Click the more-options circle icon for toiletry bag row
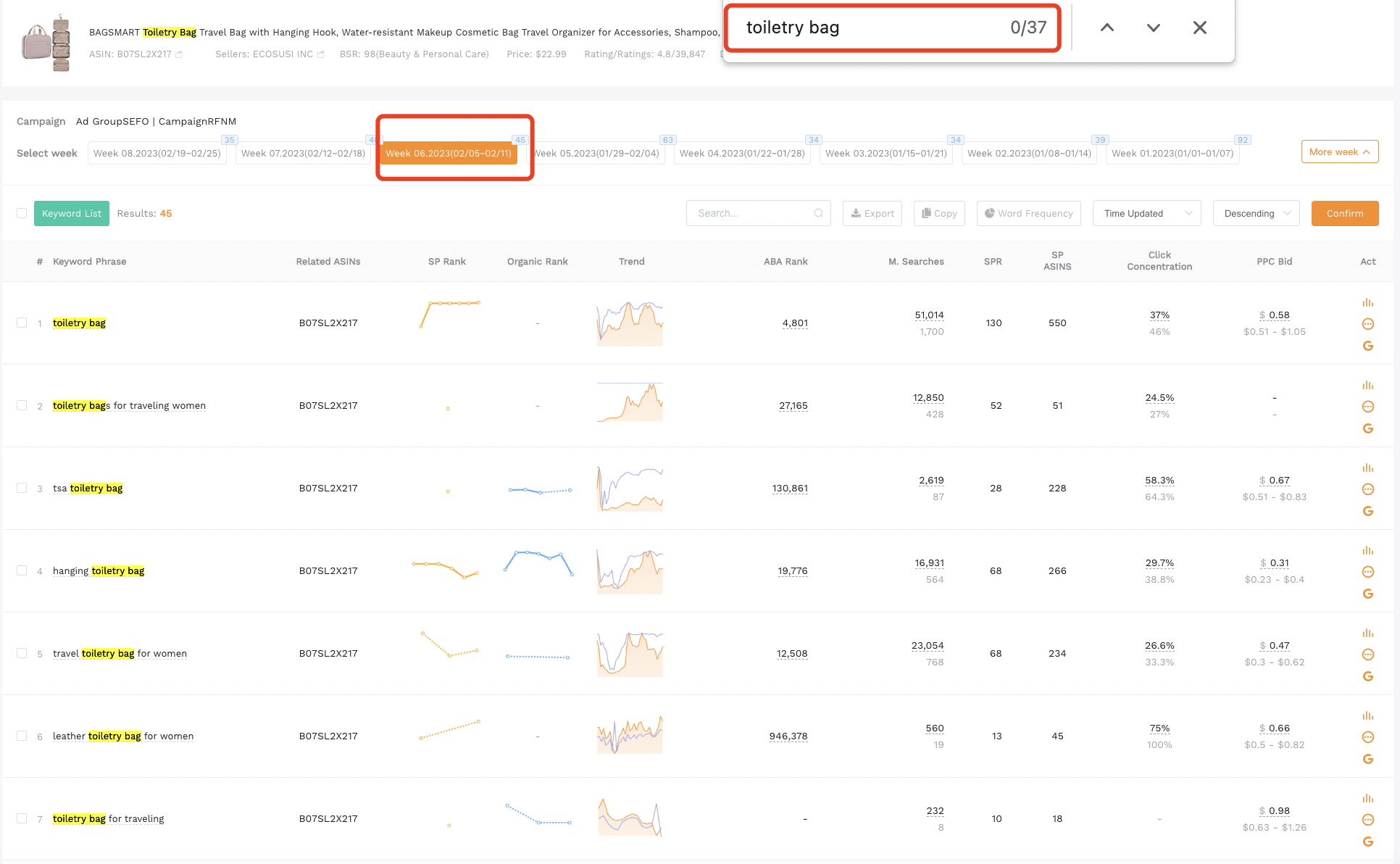This screenshot has height=864, width=1400. (x=1368, y=324)
